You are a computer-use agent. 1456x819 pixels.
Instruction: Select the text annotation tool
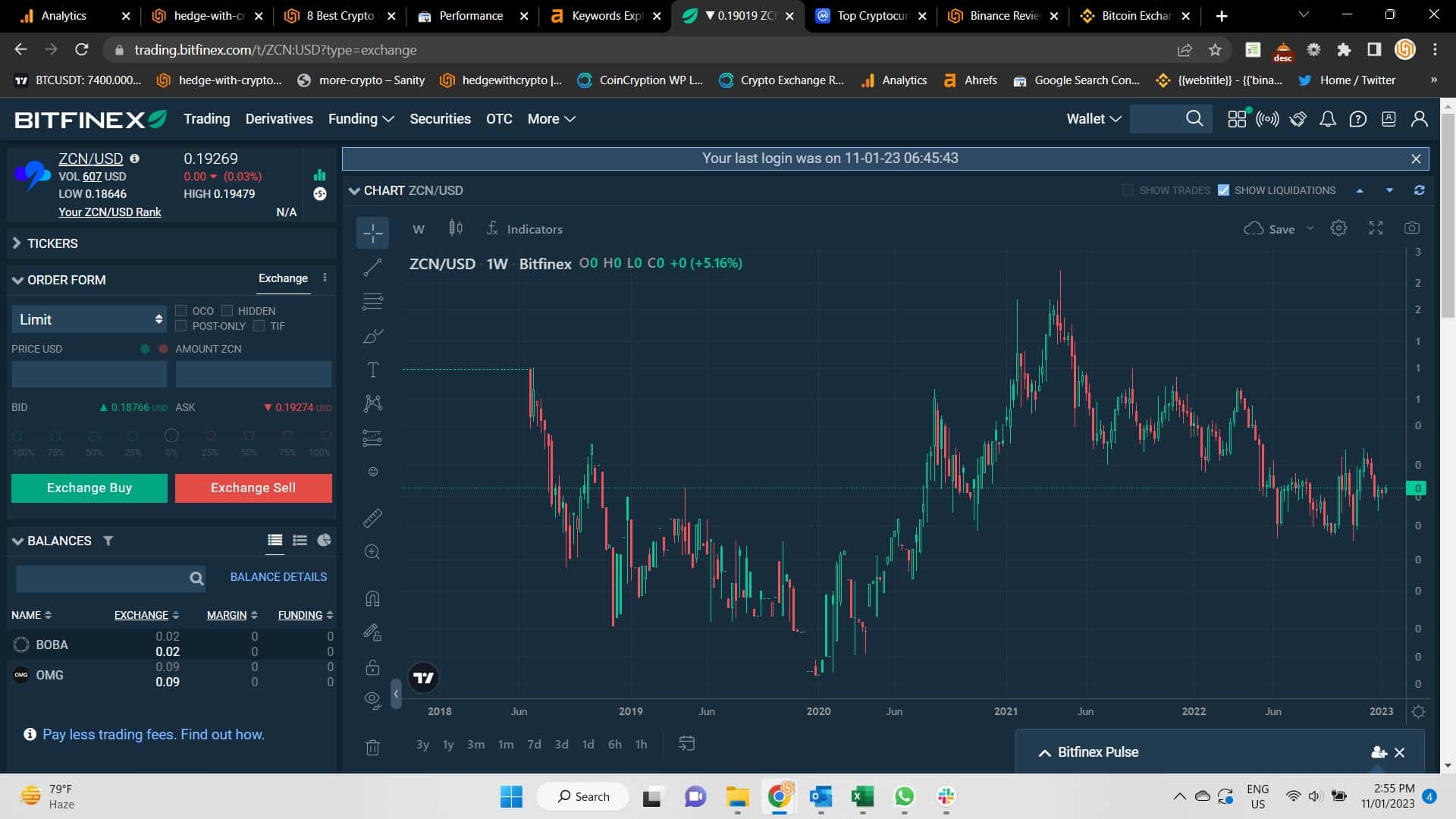pos(372,369)
